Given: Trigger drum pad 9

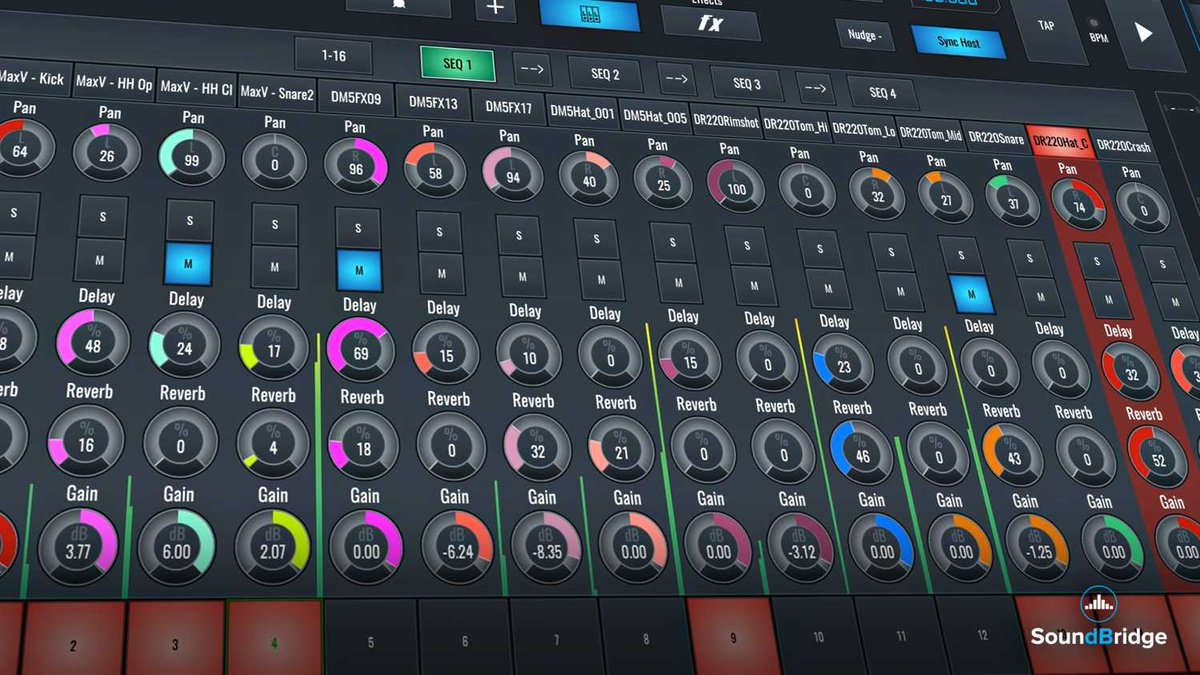Looking at the screenshot, I should pyautogui.click(x=733, y=635).
